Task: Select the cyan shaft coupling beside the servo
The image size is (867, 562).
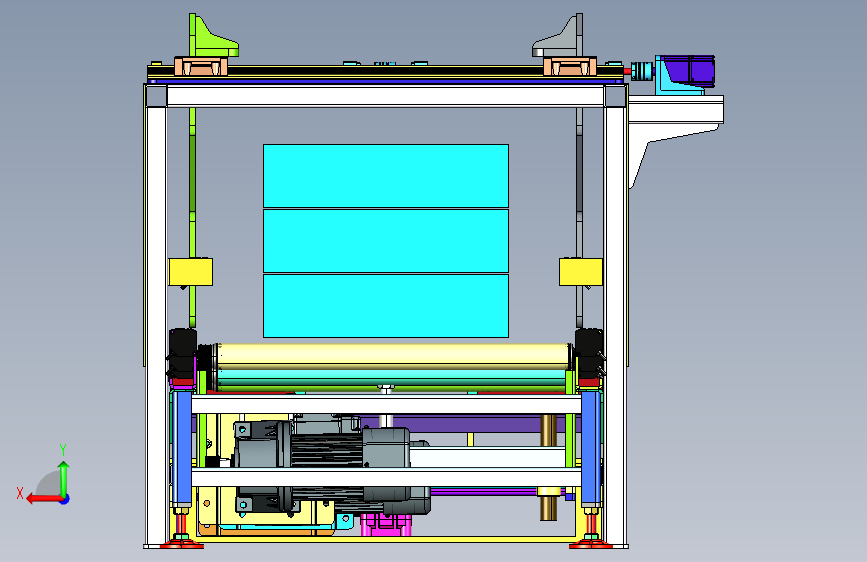Action: (643, 71)
